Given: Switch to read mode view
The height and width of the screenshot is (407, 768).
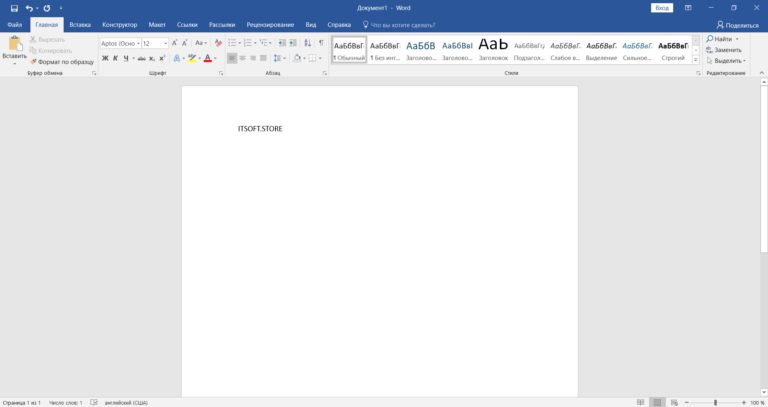Looking at the screenshot, I should tap(640, 403).
